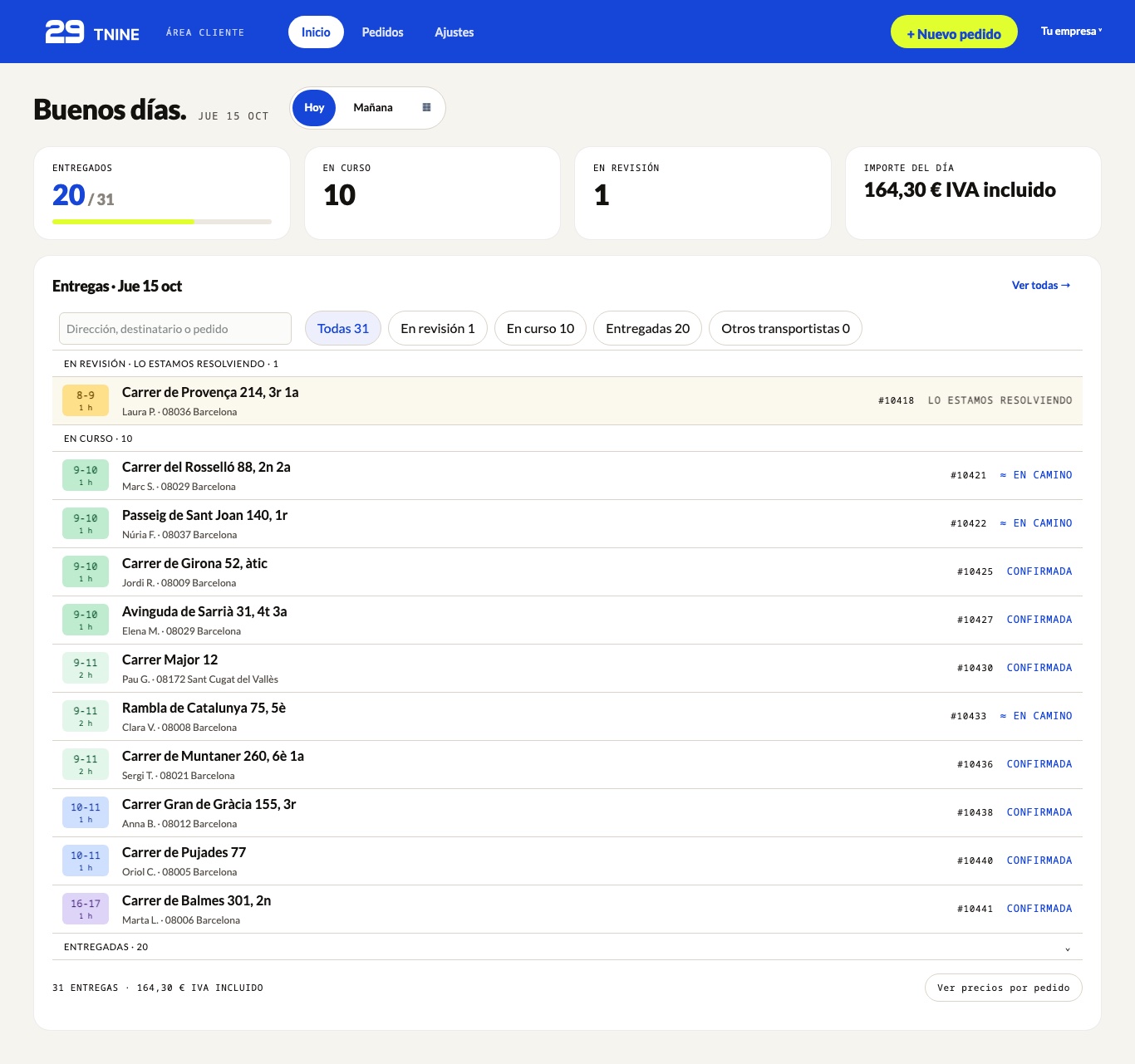Screen dimensions: 1135x1064
Task: Click the 29 TNINE logo
Action: tap(92, 32)
